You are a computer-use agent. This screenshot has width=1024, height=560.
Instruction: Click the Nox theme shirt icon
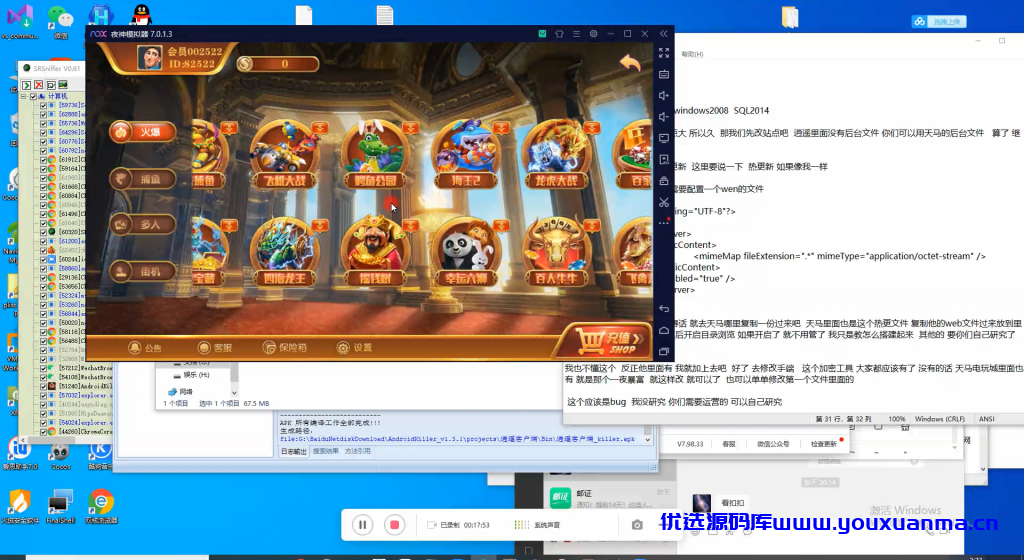coord(559,34)
